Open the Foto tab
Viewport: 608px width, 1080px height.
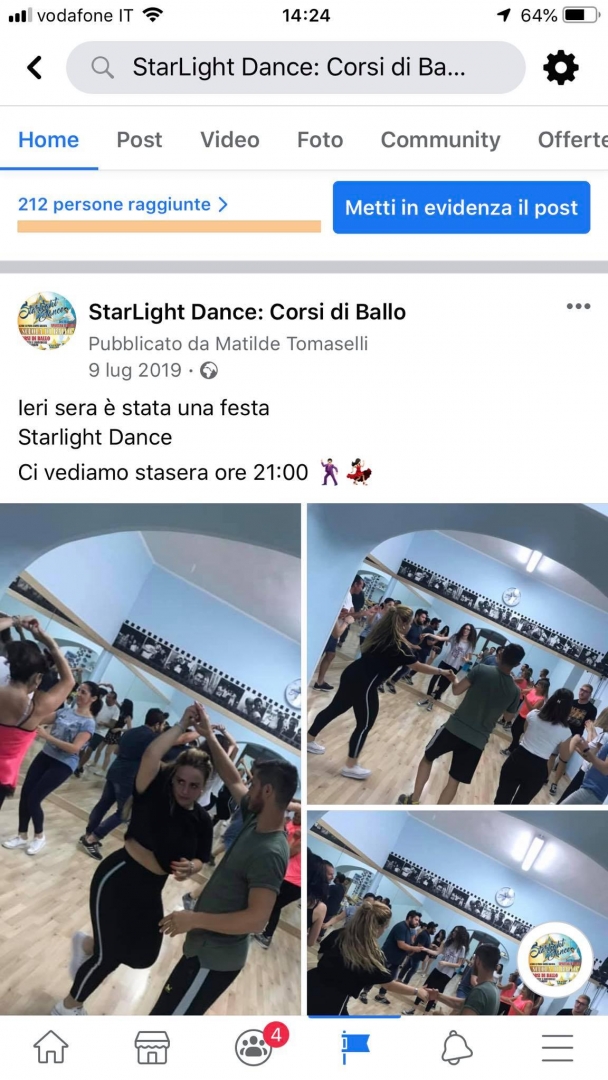[319, 140]
